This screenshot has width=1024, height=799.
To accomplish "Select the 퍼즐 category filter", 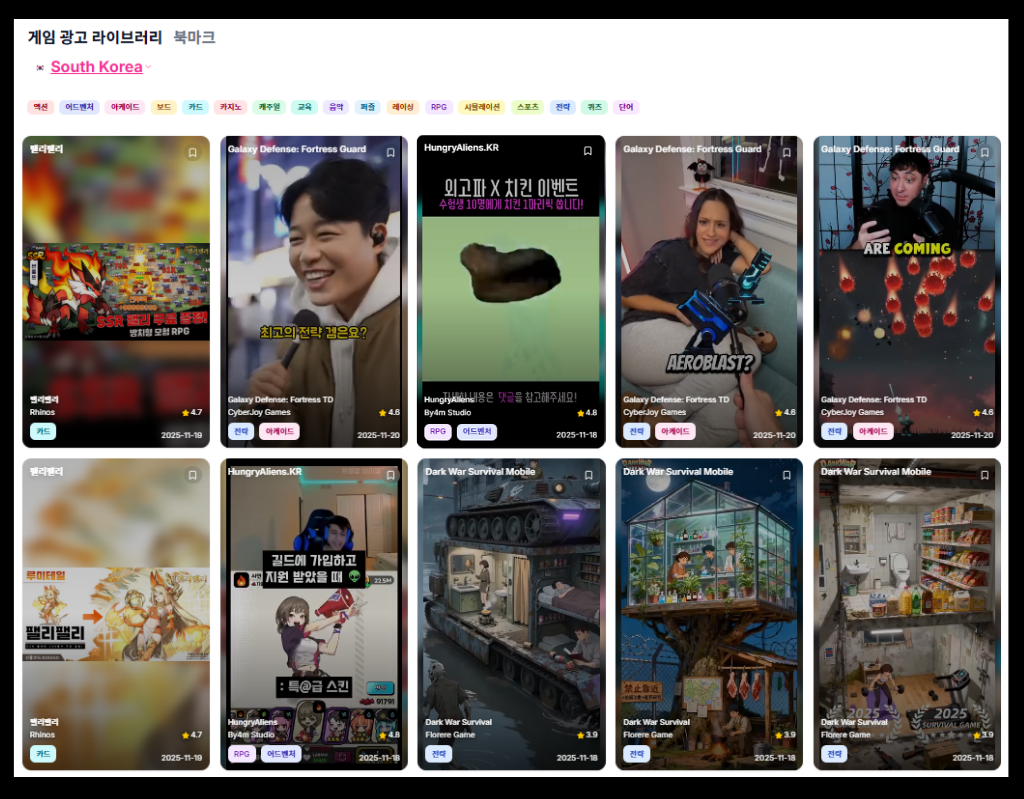I will tap(368, 107).
